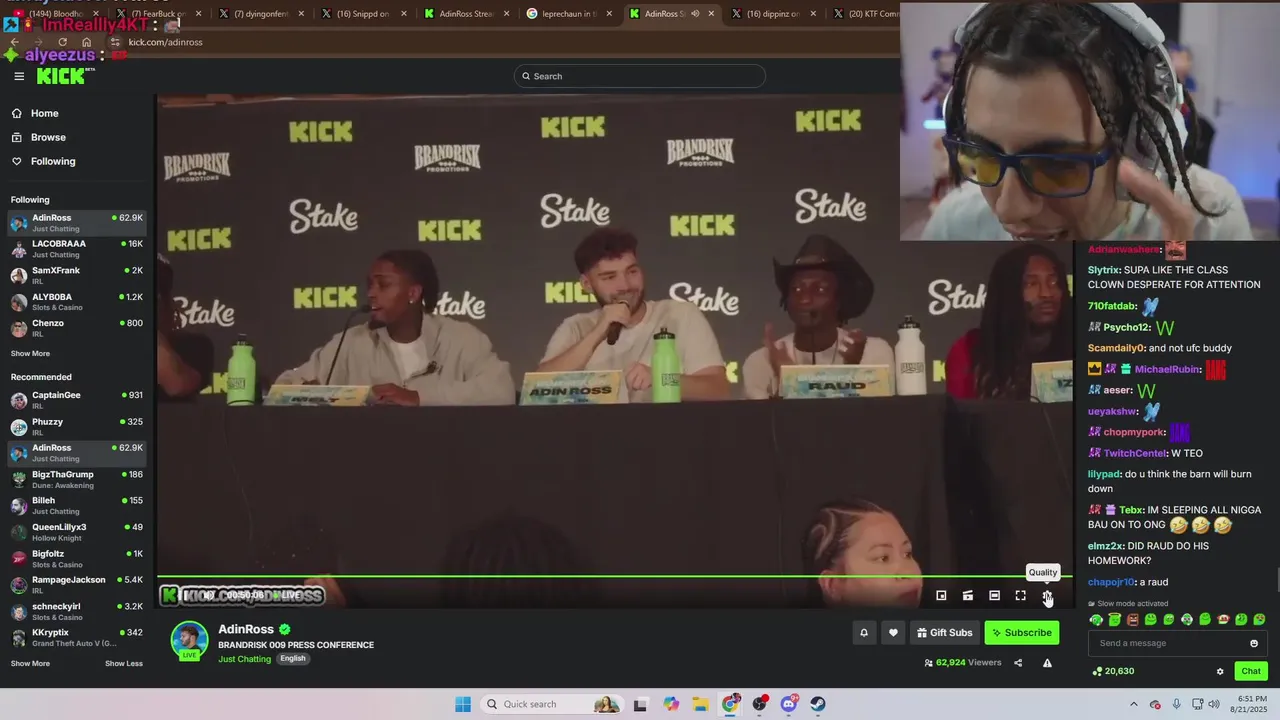
Task: Click the share icon next to Viewers
Action: coord(1018,662)
